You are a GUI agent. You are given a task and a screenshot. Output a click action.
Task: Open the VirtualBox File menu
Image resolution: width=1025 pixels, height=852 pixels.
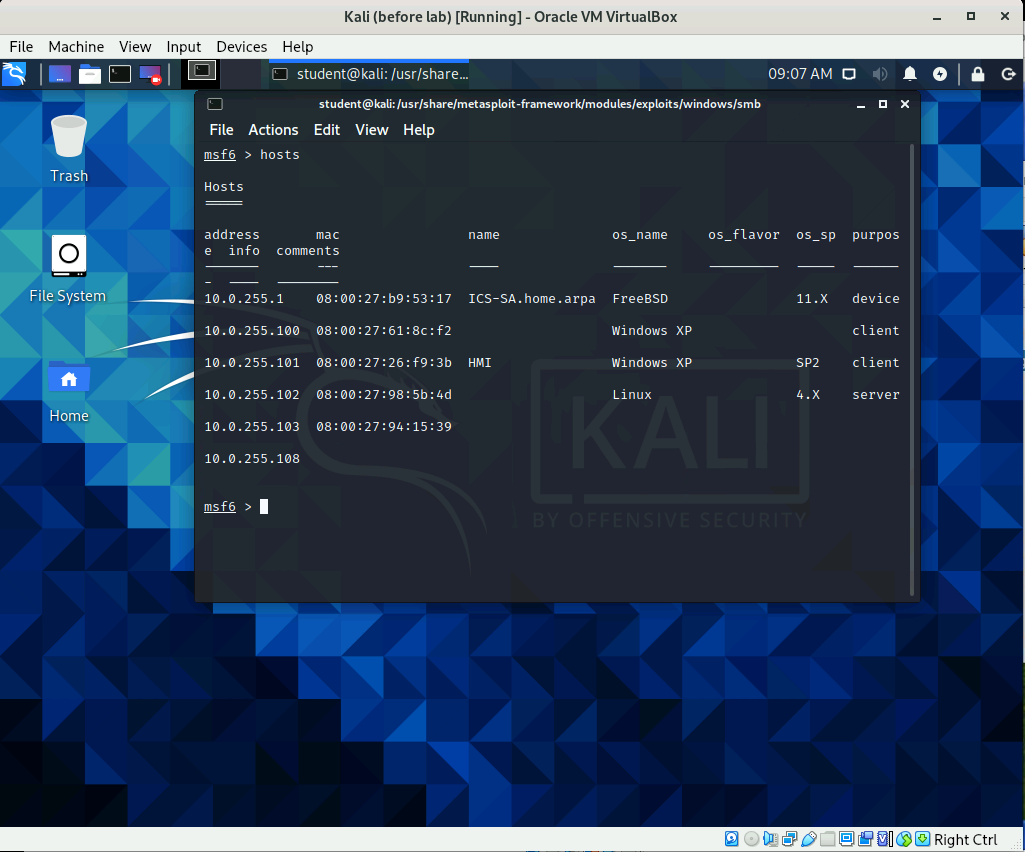21,46
